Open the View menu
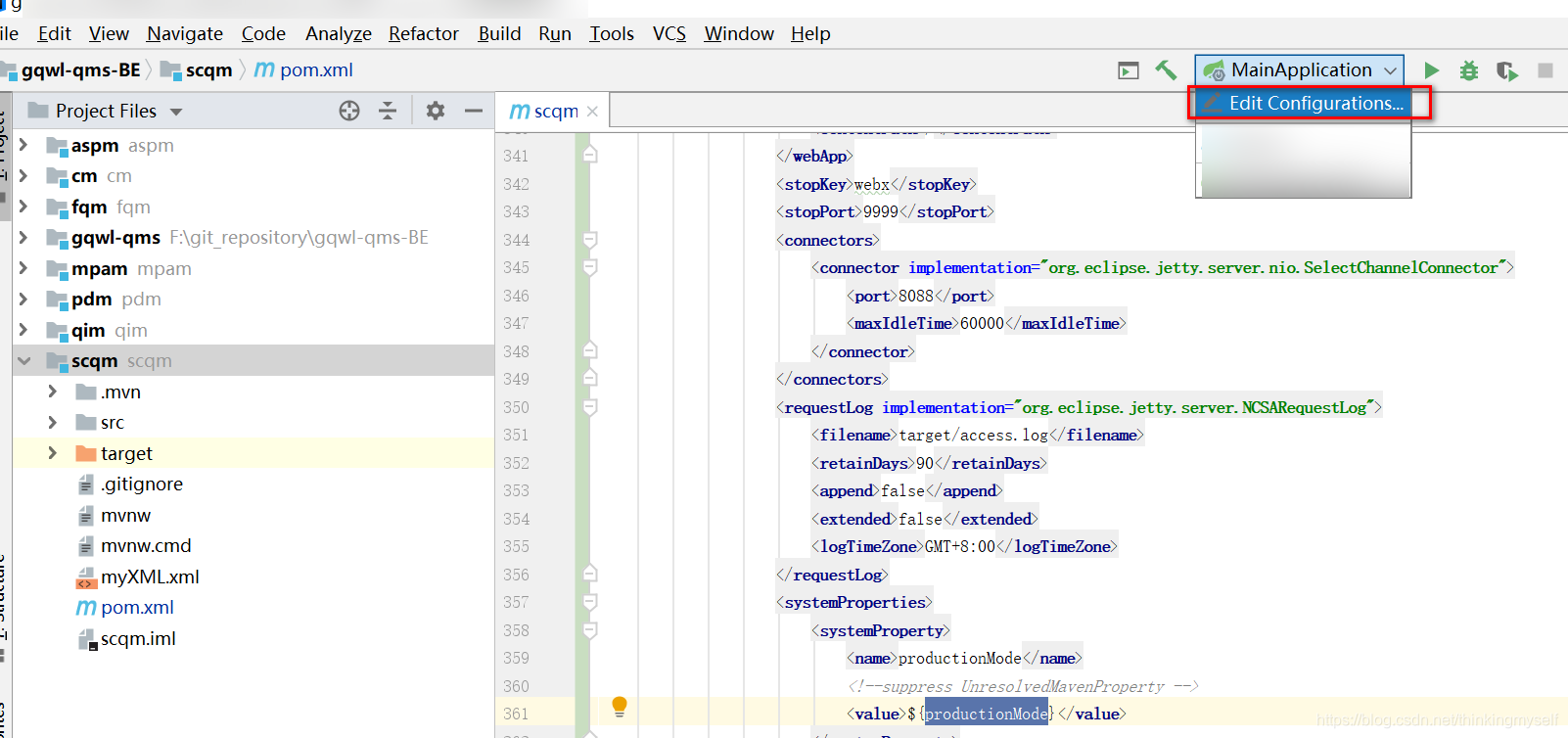Viewport: 1568px width, 738px height. [109, 33]
